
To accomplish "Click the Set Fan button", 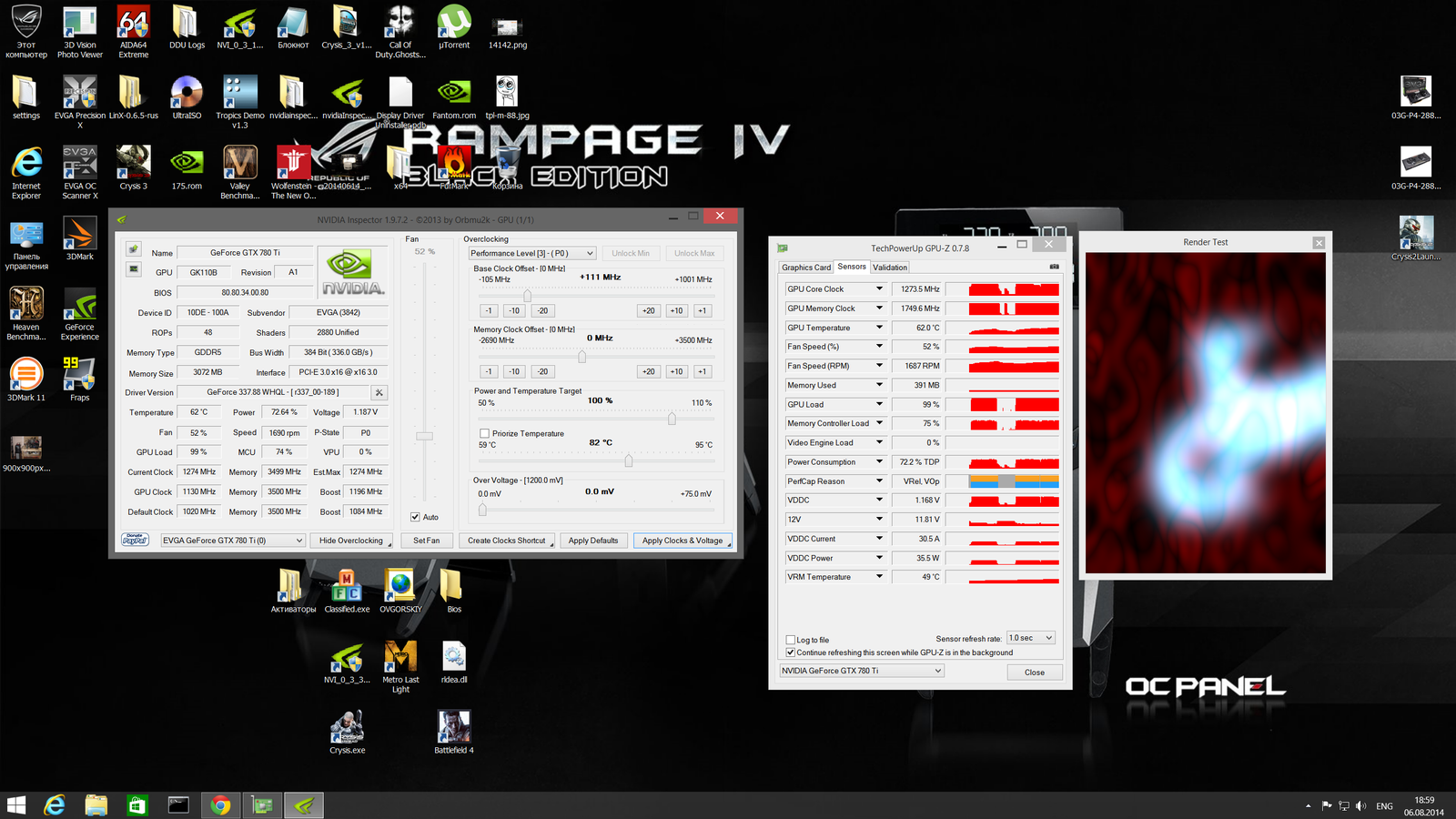I will [x=426, y=541].
